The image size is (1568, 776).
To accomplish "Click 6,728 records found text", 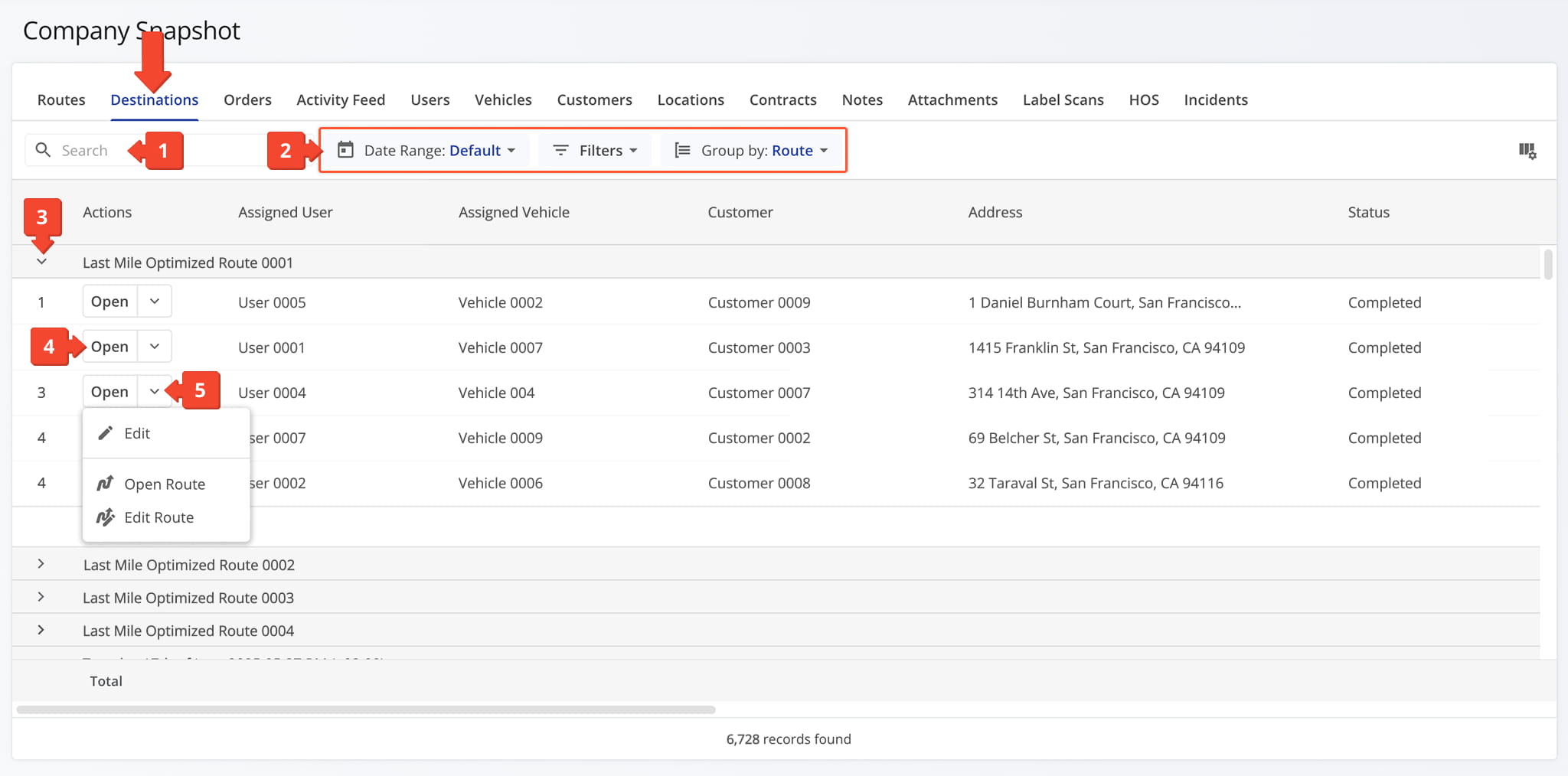I will coord(788,739).
